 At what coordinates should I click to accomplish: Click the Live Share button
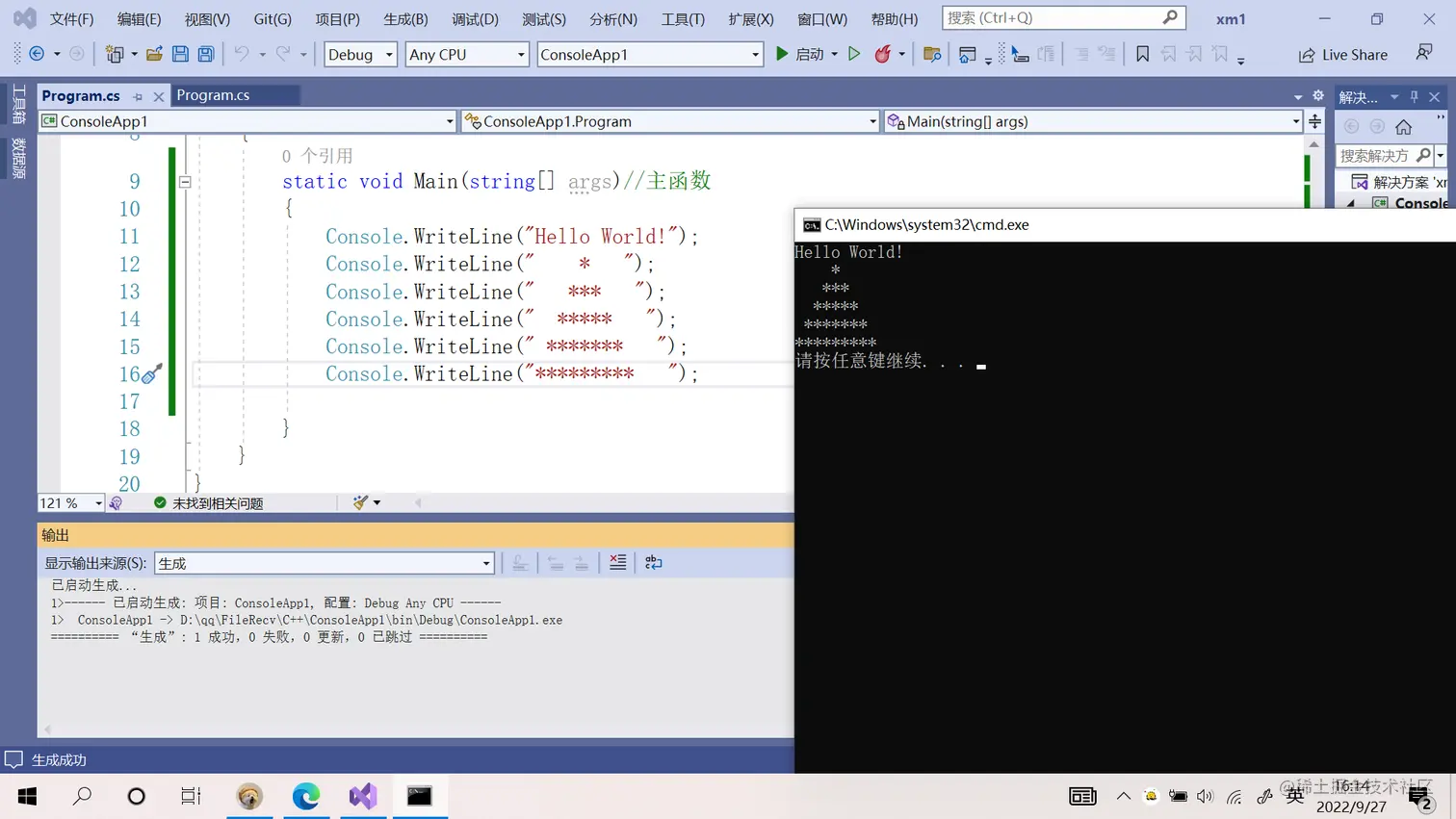1343,55
